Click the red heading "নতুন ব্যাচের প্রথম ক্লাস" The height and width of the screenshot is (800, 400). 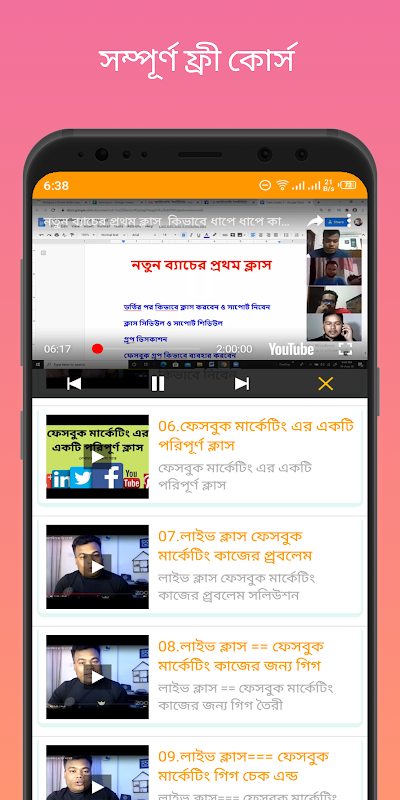pyautogui.click(x=201, y=265)
